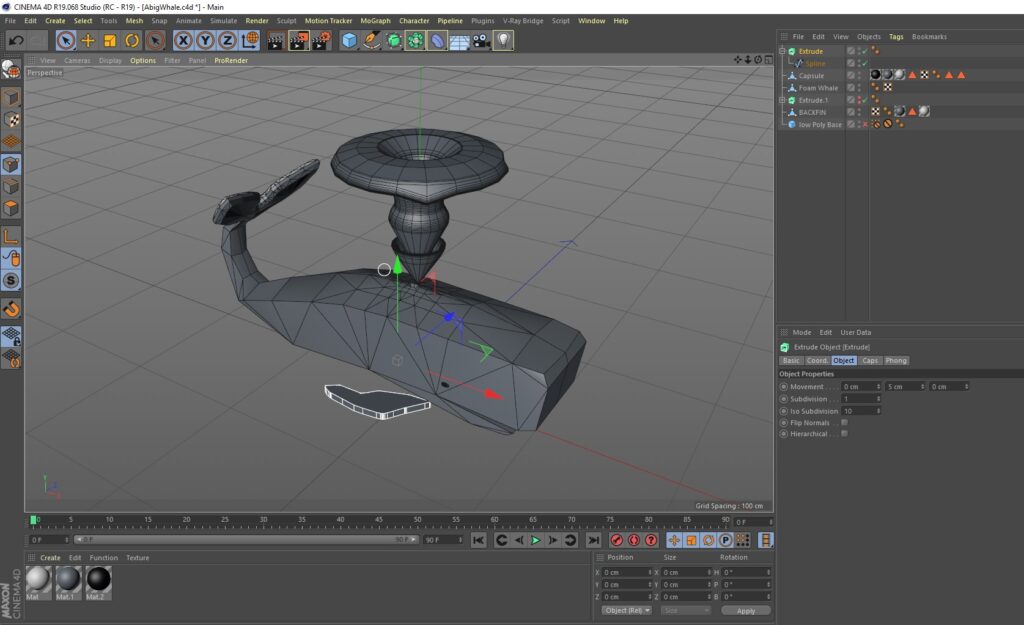Select the Foam Whale object
Screen dimensions: 1024x625
pyautogui.click(x=818, y=88)
